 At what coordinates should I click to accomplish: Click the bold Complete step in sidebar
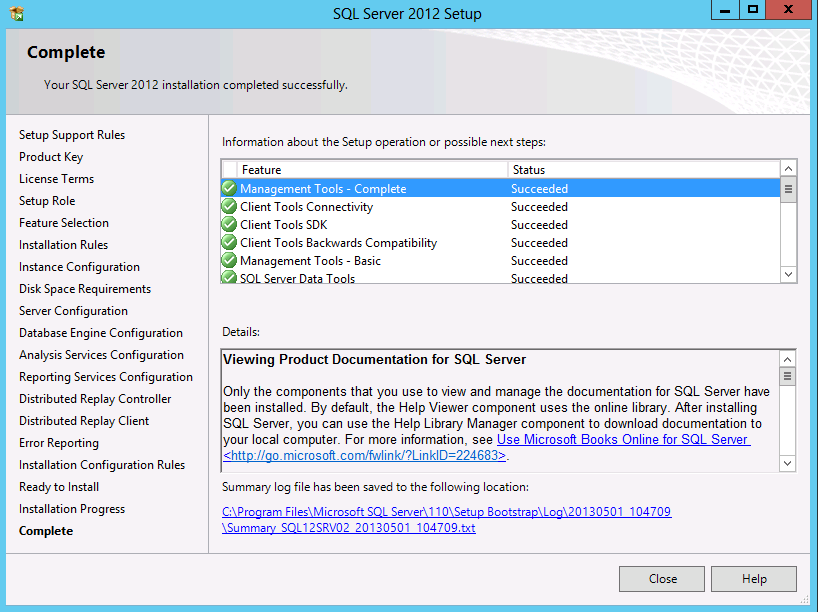(46, 531)
